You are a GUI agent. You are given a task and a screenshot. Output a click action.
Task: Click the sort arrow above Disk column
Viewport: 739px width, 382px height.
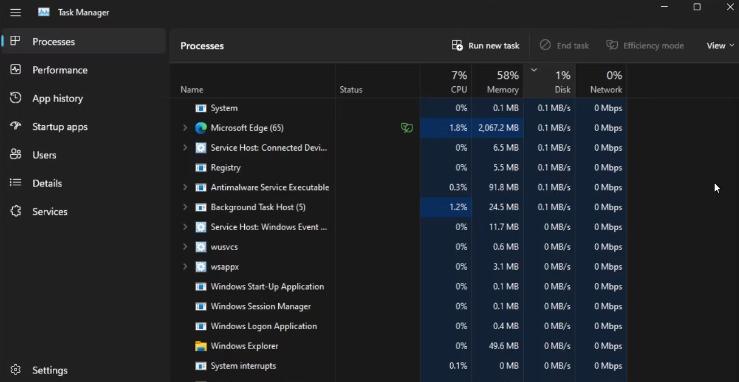[534, 70]
